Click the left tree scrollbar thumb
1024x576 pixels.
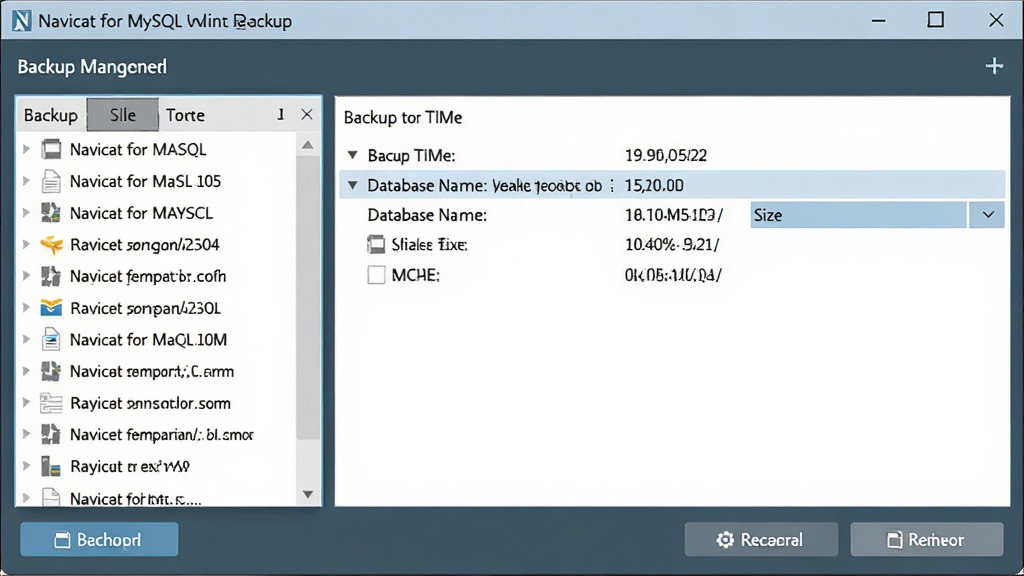[x=308, y=297]
